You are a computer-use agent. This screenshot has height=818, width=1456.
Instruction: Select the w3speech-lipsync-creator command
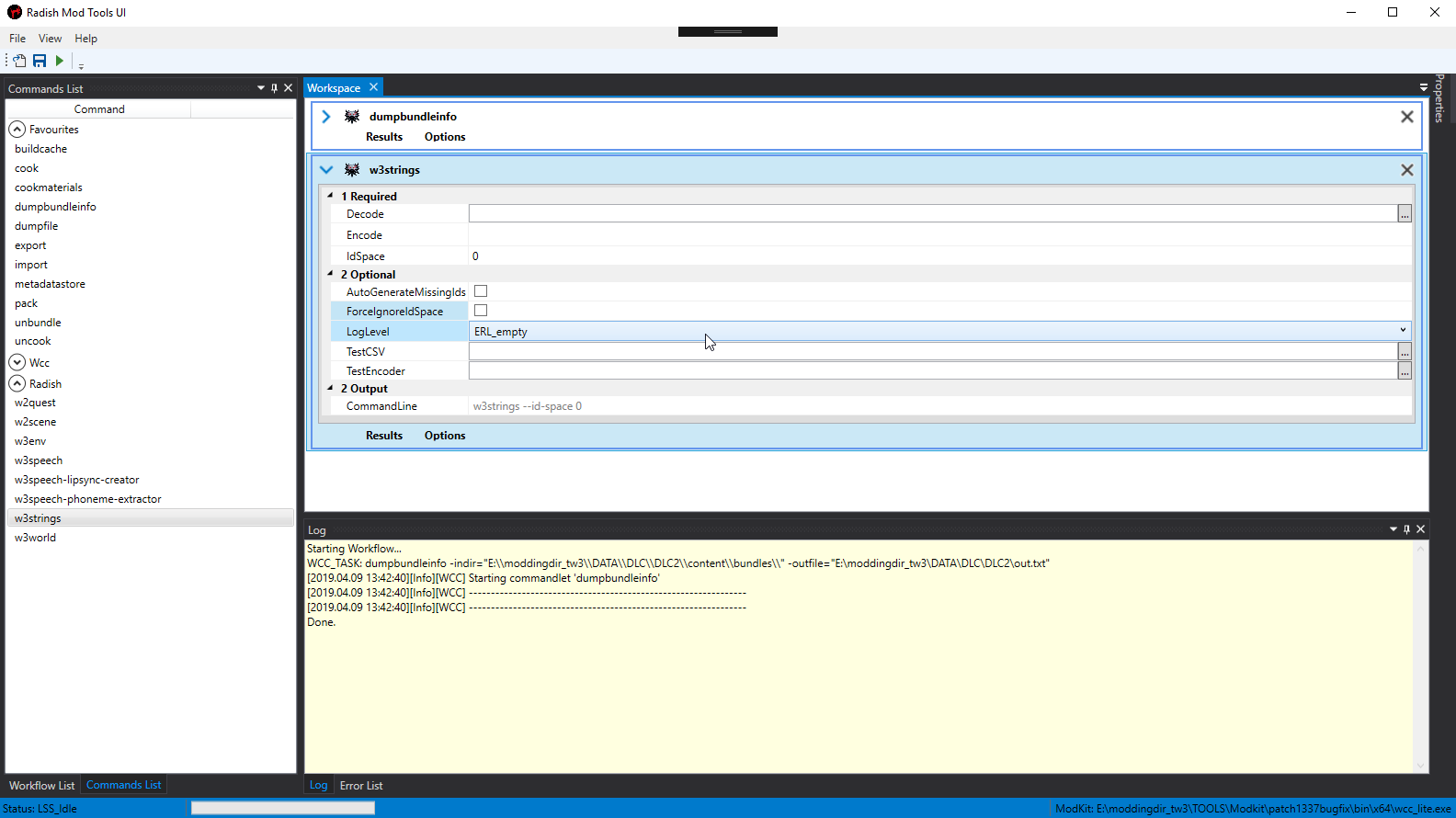[76, 480]
